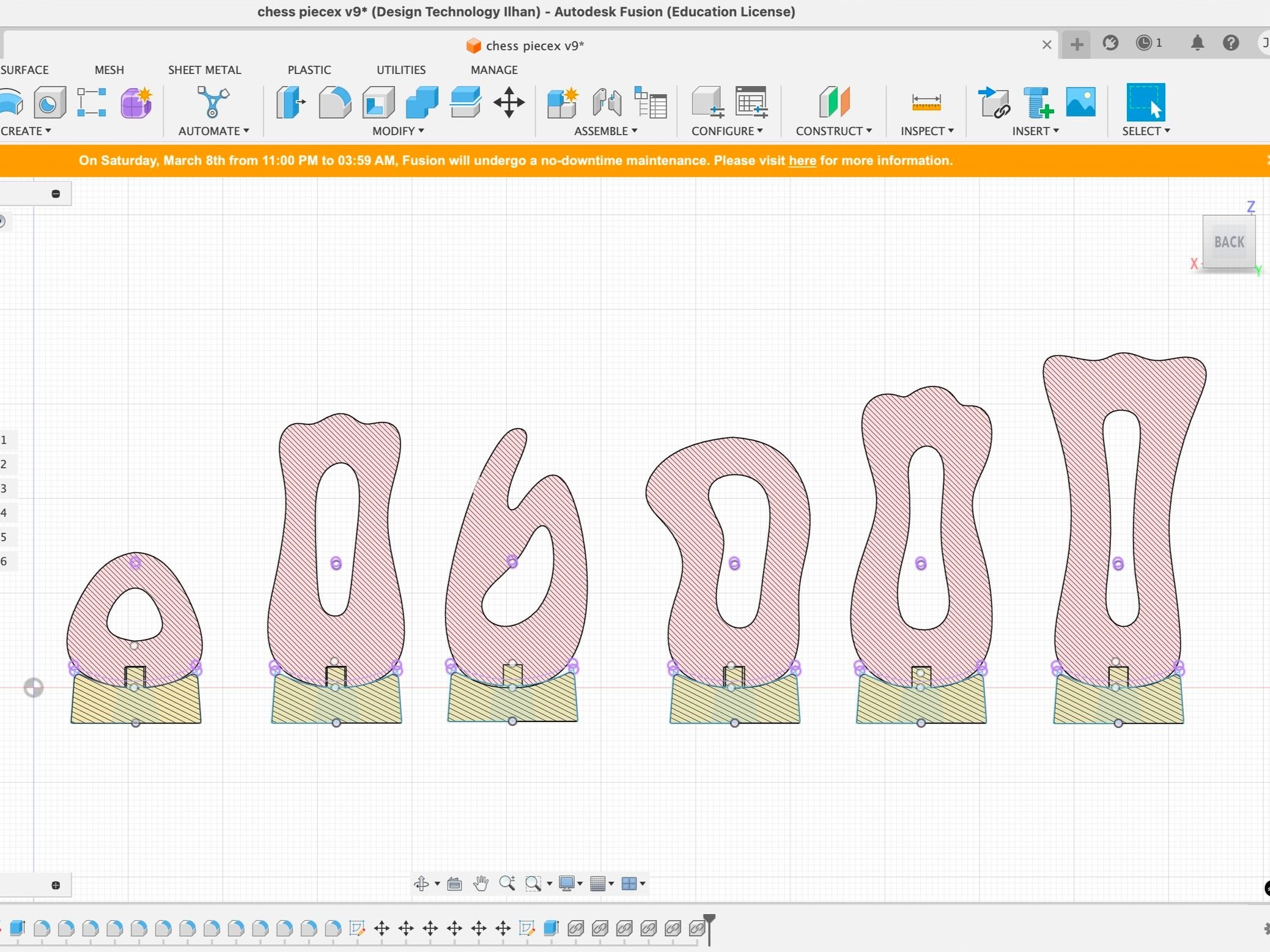The height and width of the screenshot is (952, 1270).
Task: Click the Insert Canvas image icon
Action: coord(1080,102)
